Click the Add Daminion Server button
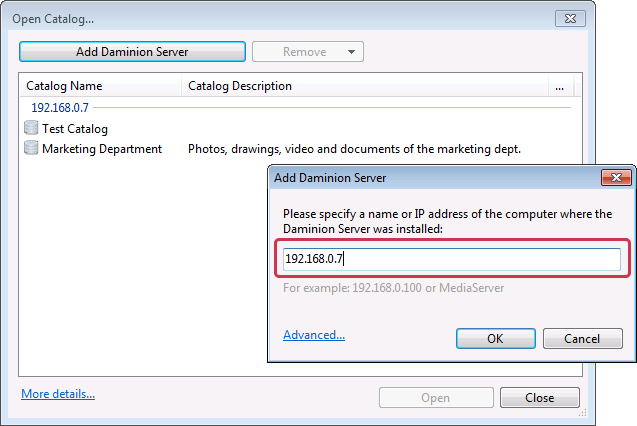 point(132,52)
